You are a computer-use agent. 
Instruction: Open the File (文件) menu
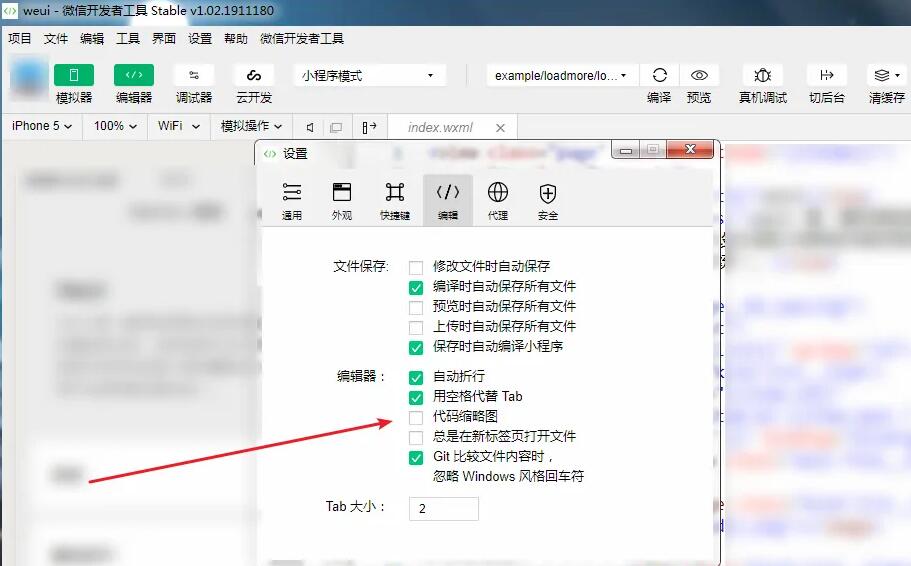[56, 38]
